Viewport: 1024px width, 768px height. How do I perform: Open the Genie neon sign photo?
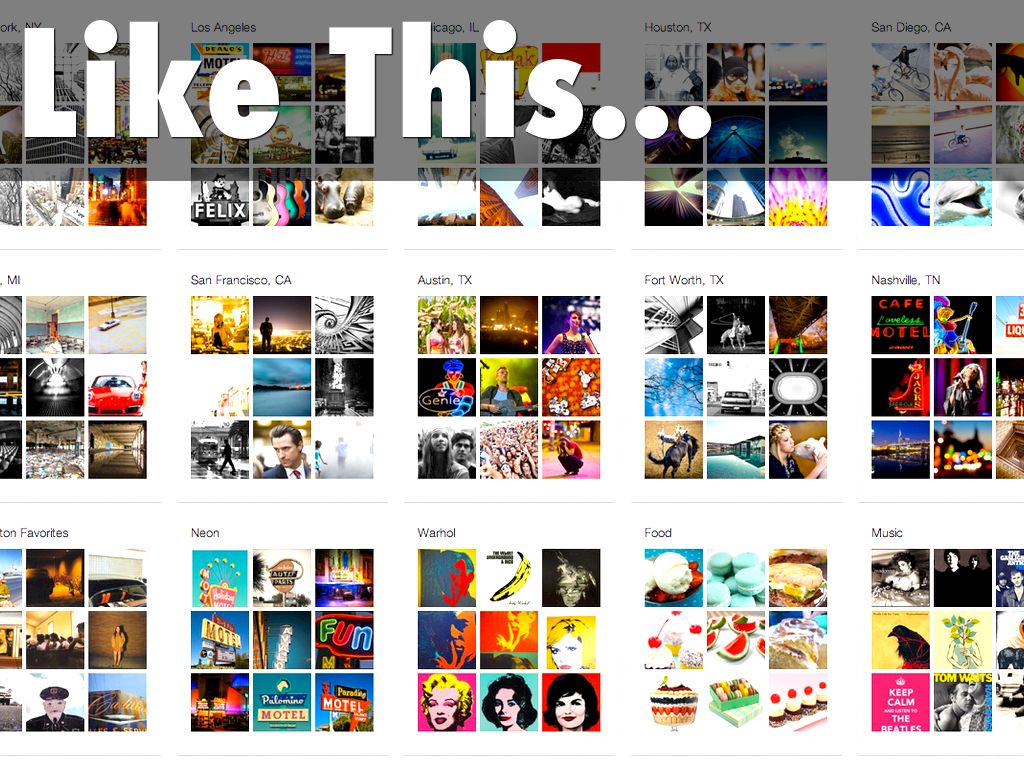(447, 387)
